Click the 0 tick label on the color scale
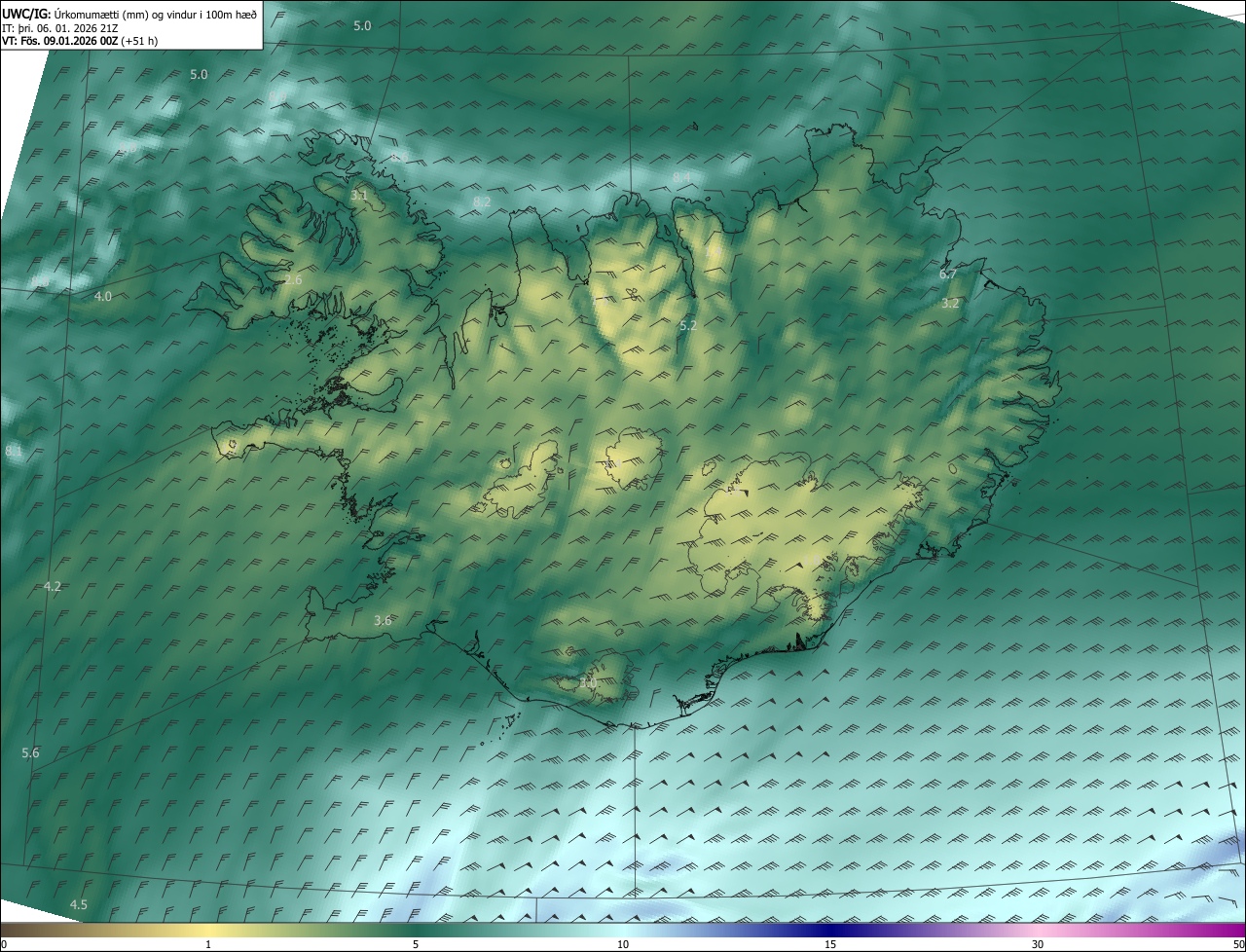 [x=4, y=944]
